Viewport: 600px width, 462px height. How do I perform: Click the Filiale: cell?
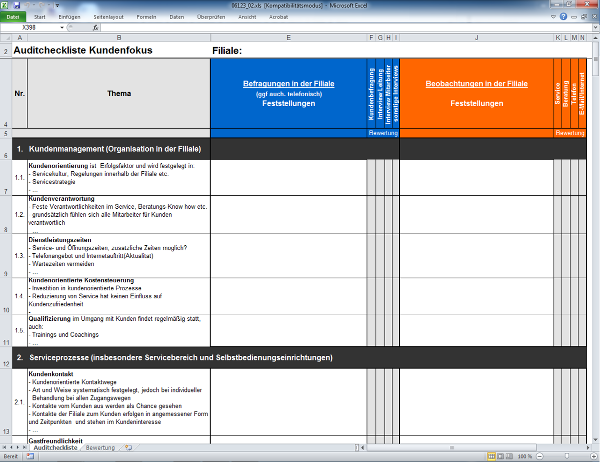coord(227,51)
